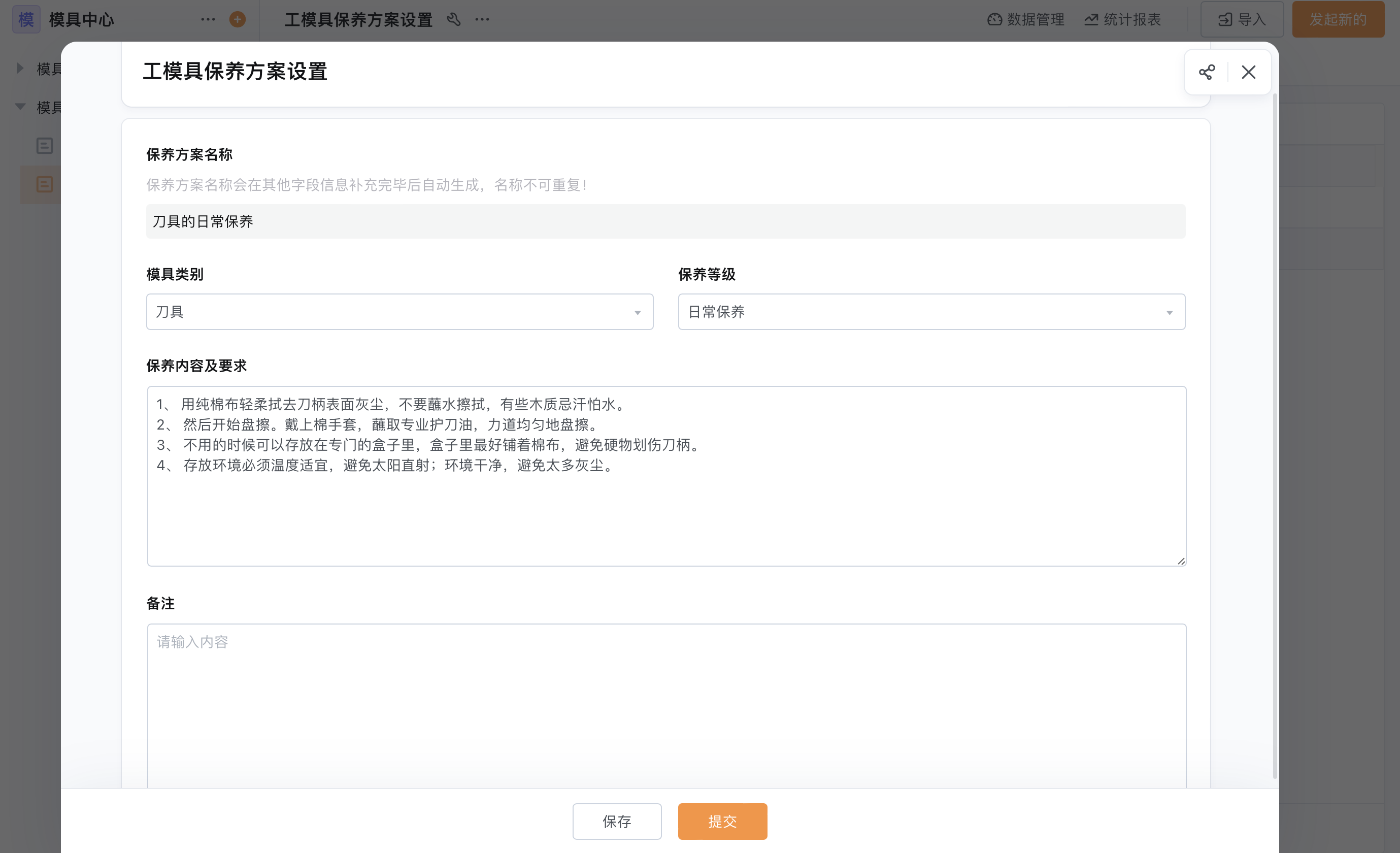Open the more options dots next to 模具中心
This screenshot has width=1400, height=853.
(x=208, y=19)
